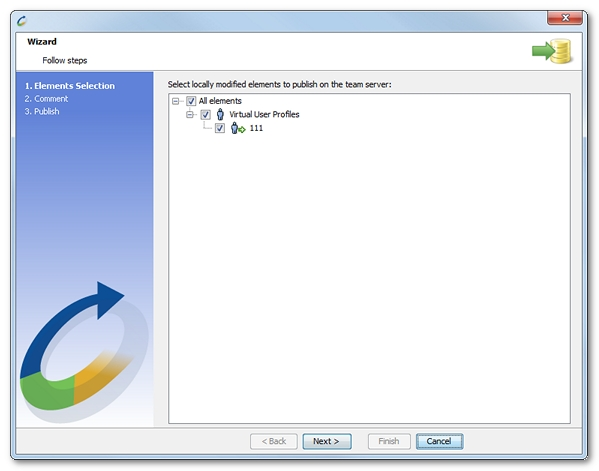Toggle the Virtual User Profiles checkbox
The height and width of the screenshot is (471, 599).
pos(206,115)
